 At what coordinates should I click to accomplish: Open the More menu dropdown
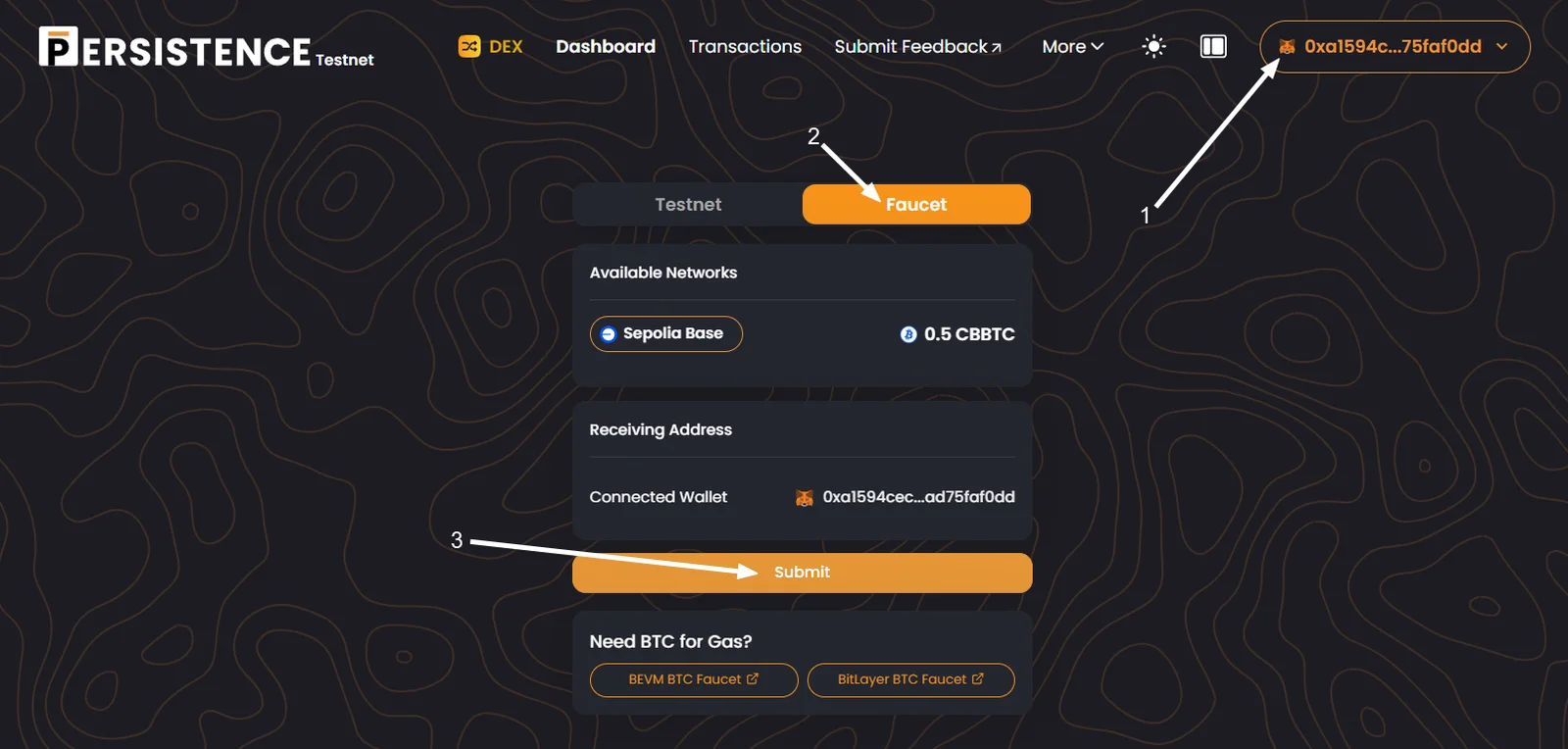click(x=1072, y=46)
